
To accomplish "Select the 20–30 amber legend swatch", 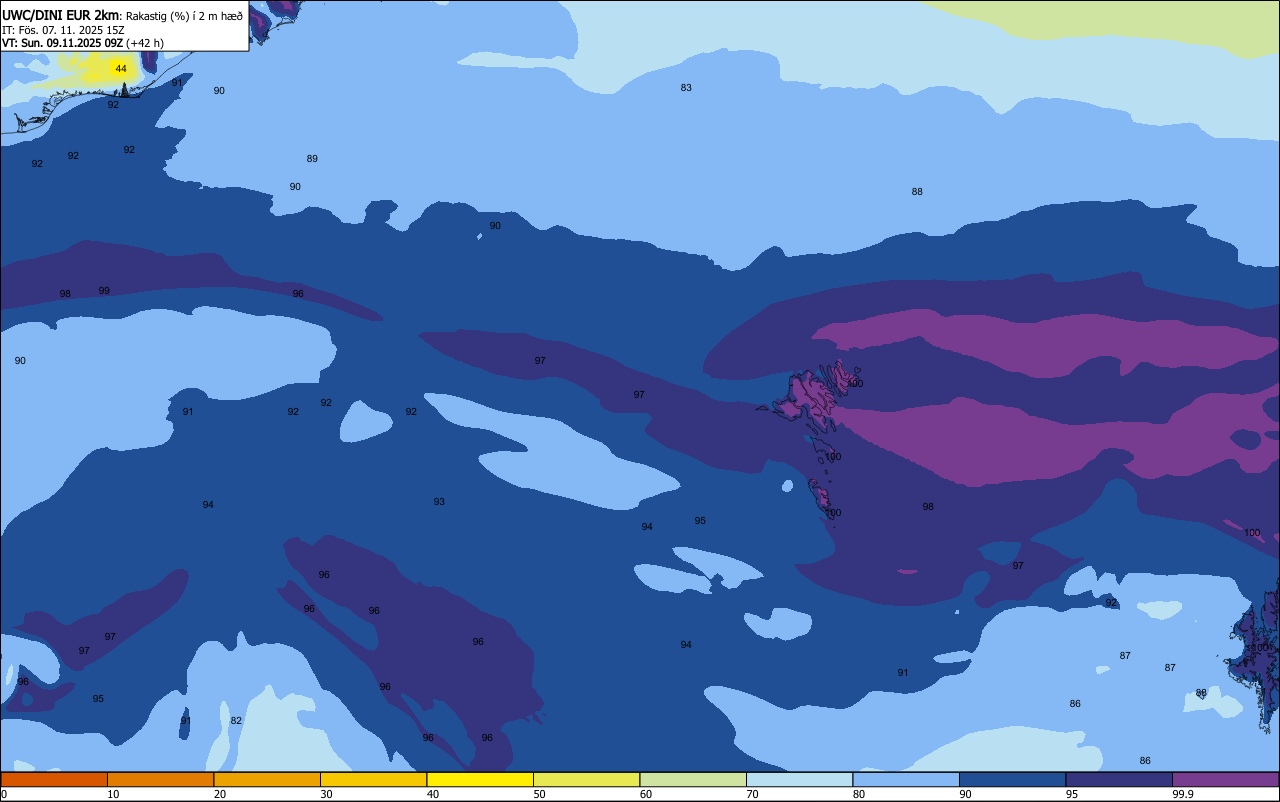I will 267,779.
